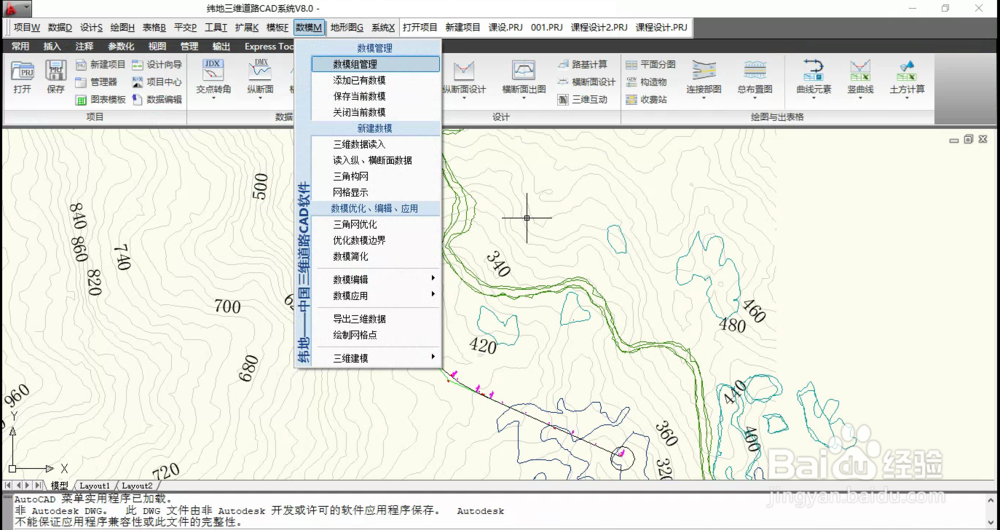Open the 横断面设计 cross-section design
This screenshot has height=530, width=1000.
point(586,82)
